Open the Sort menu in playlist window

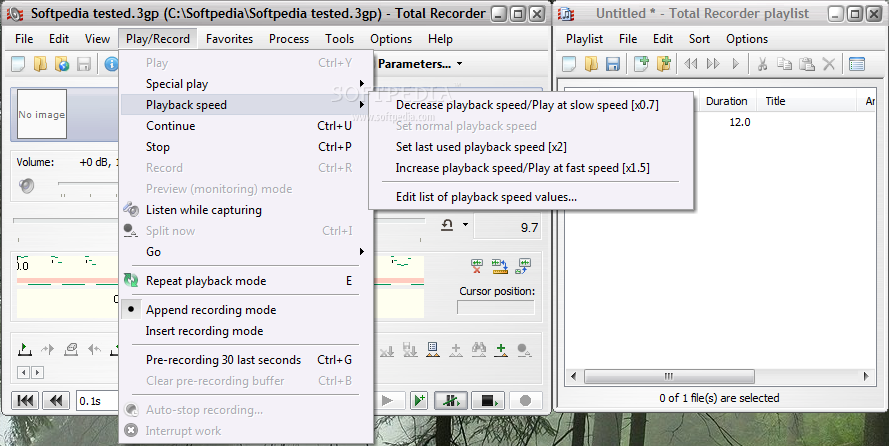699,39
